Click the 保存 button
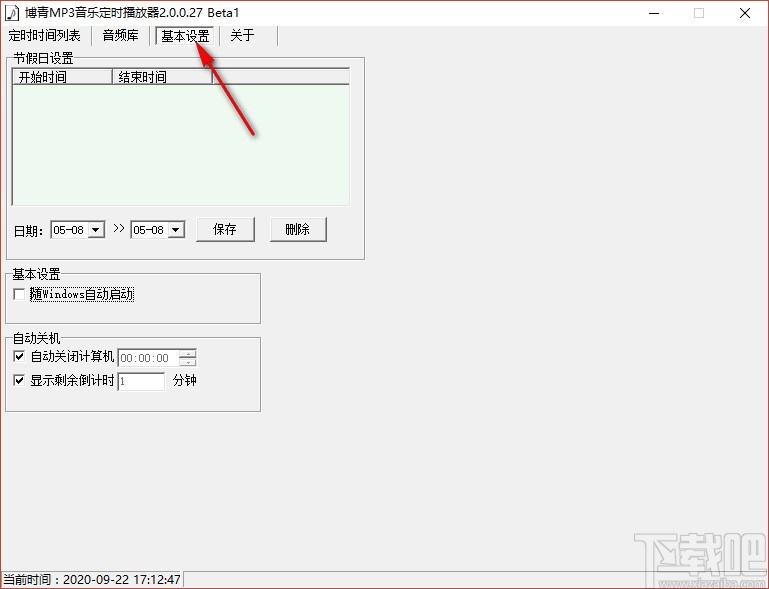This screenshot has height=589, width=769. tap(225, 229)
